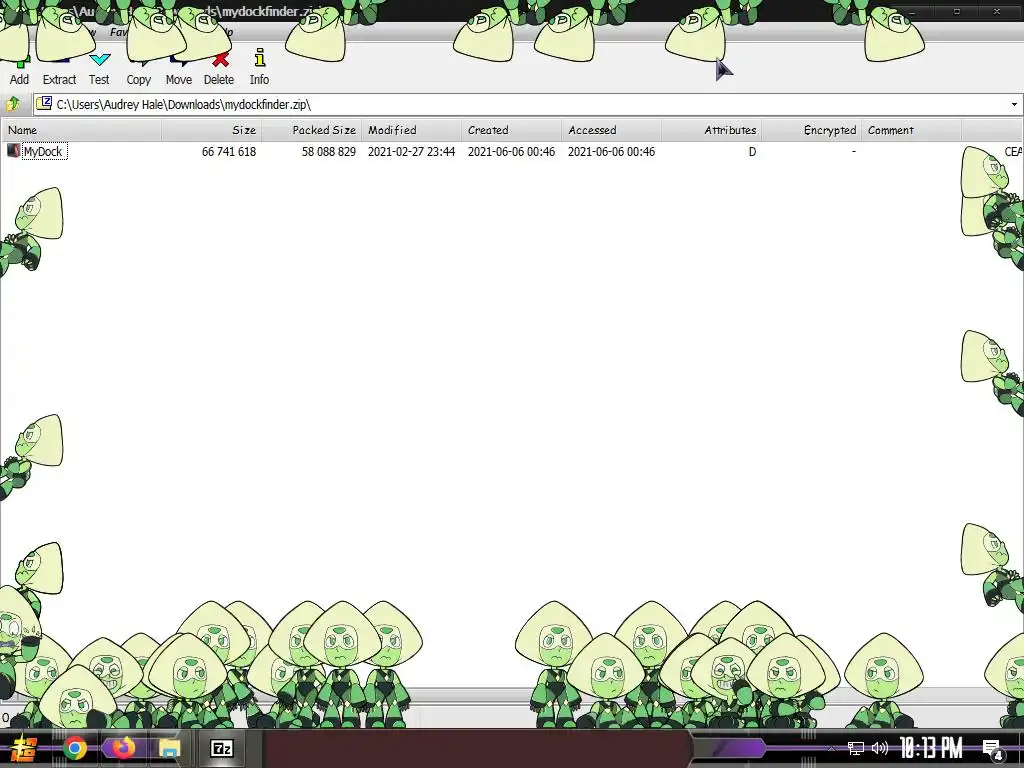Click modified date 2021-02-27 23:44

[411, 152]
